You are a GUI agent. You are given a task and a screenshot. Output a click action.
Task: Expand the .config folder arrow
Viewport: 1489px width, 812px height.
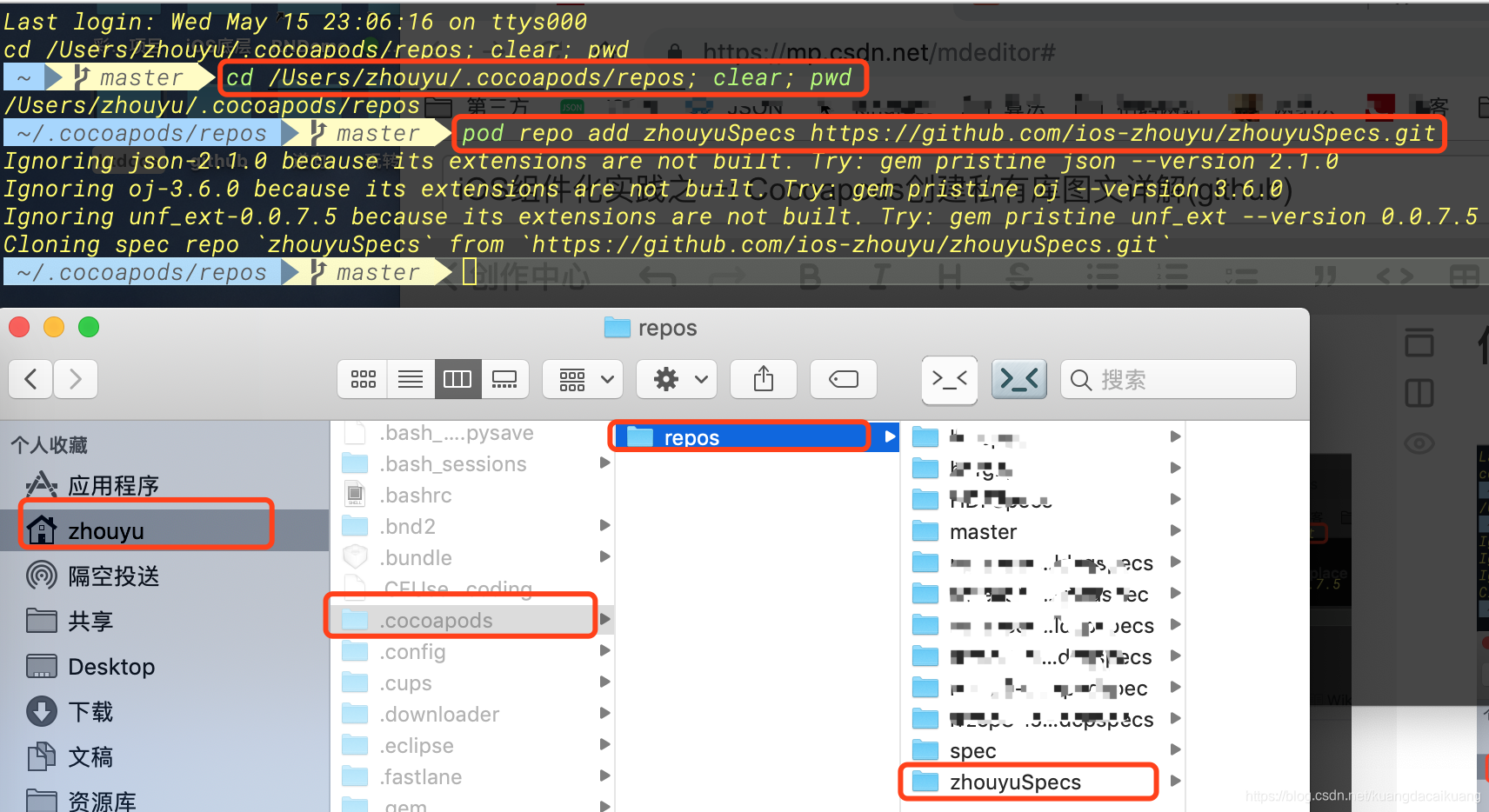point(604,651)
